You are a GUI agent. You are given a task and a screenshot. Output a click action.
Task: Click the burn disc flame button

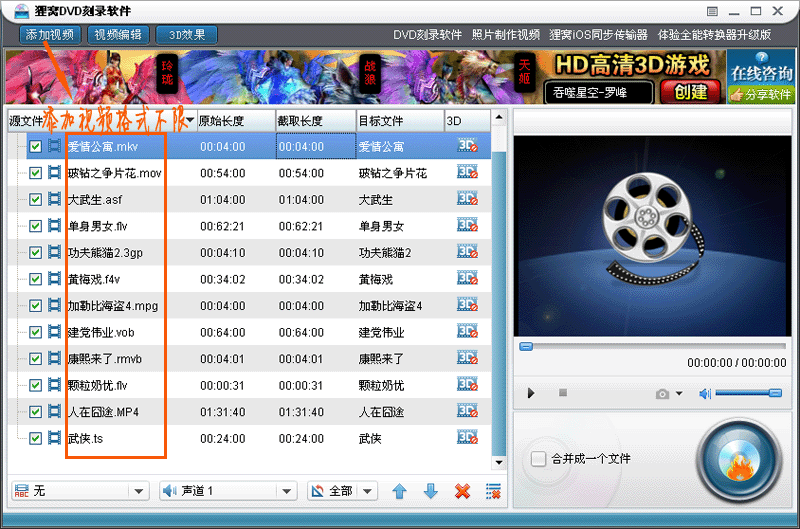739,462
